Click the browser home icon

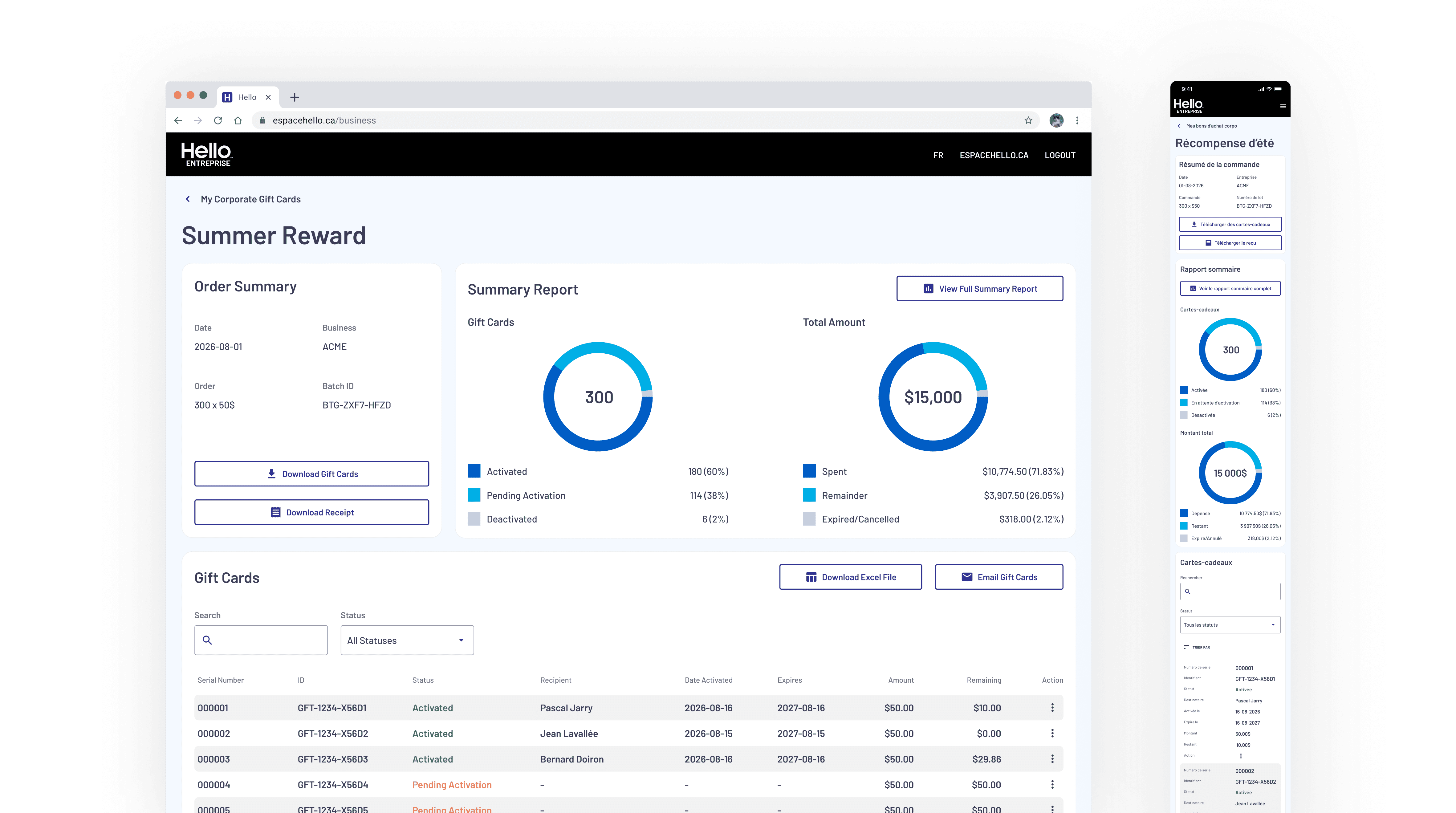[x=238, y=120]
